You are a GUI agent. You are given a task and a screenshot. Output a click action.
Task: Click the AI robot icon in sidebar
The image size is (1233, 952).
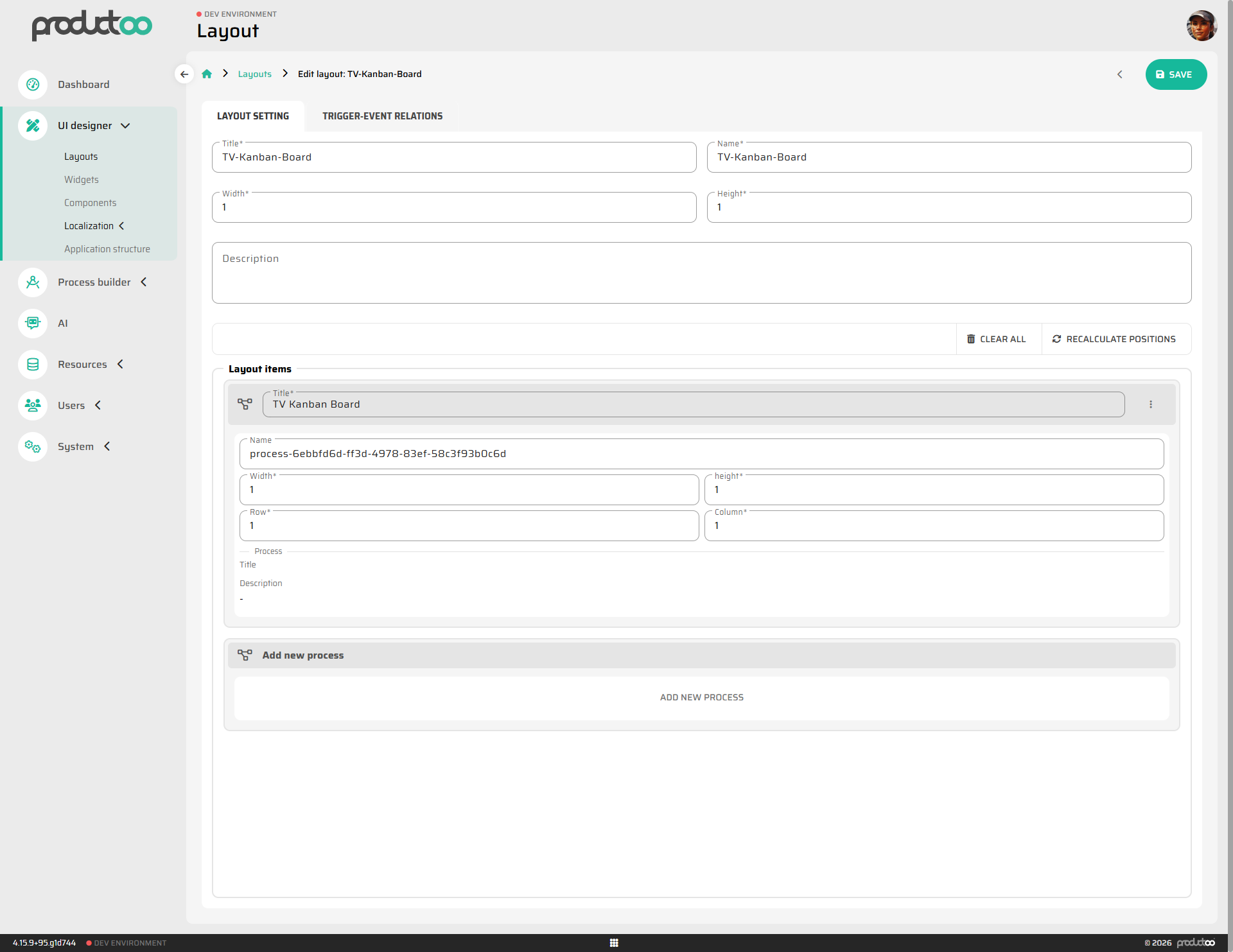coord(33,323)
